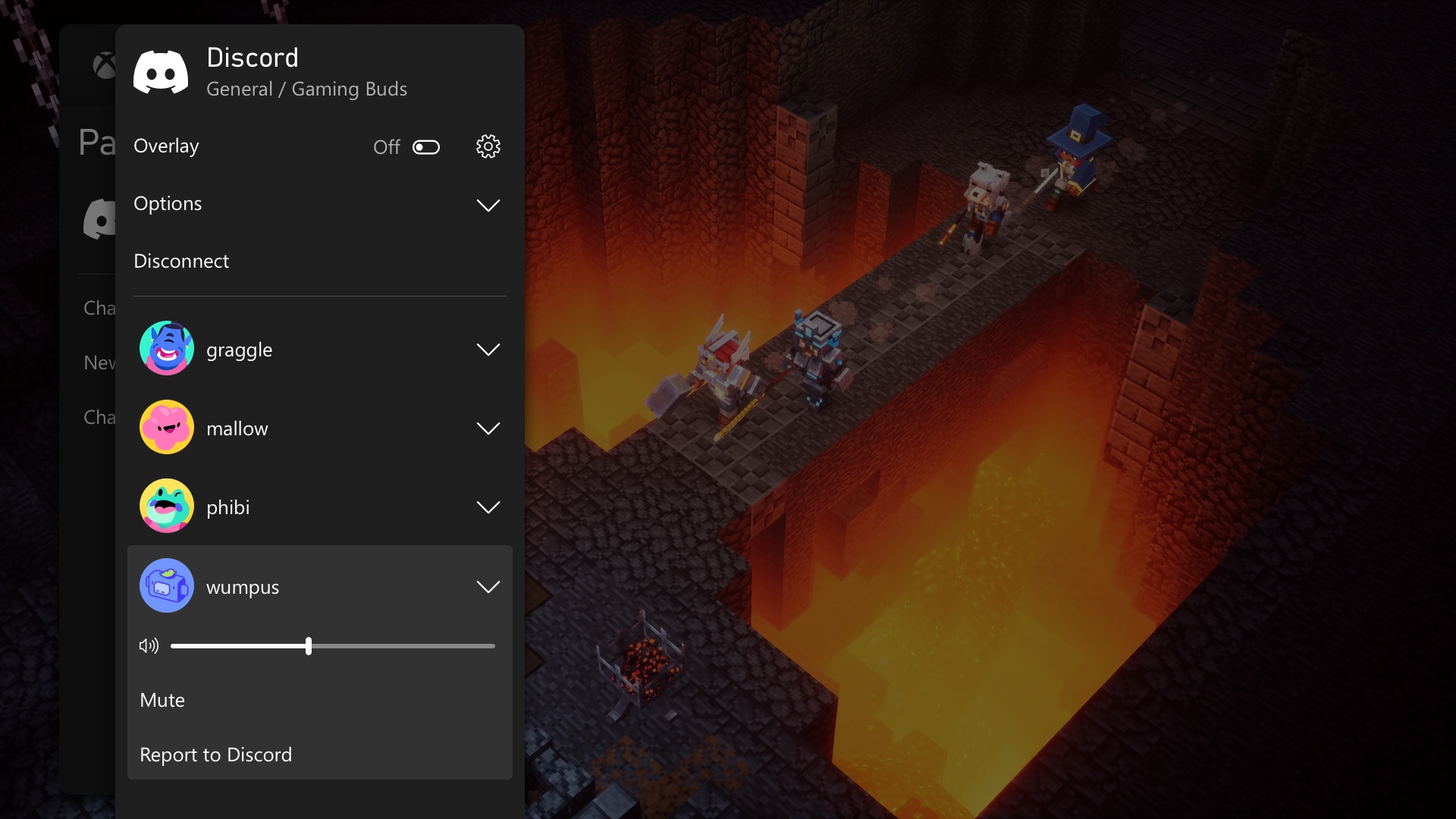Click mallow user avatar icon
The image size is (1456, 819).
(167, 428)
